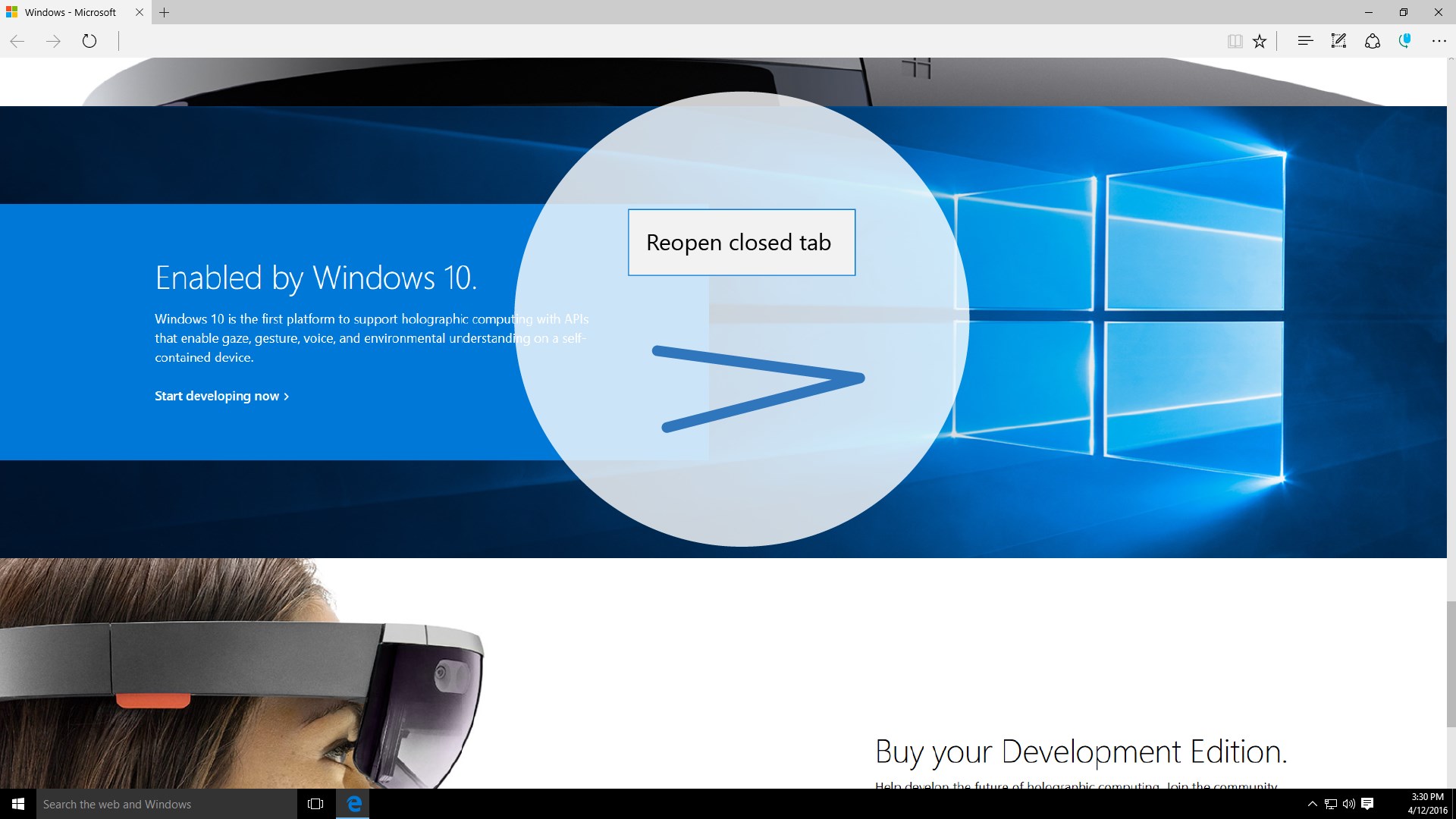Add page to favorites with star icon

point(1260,42)
